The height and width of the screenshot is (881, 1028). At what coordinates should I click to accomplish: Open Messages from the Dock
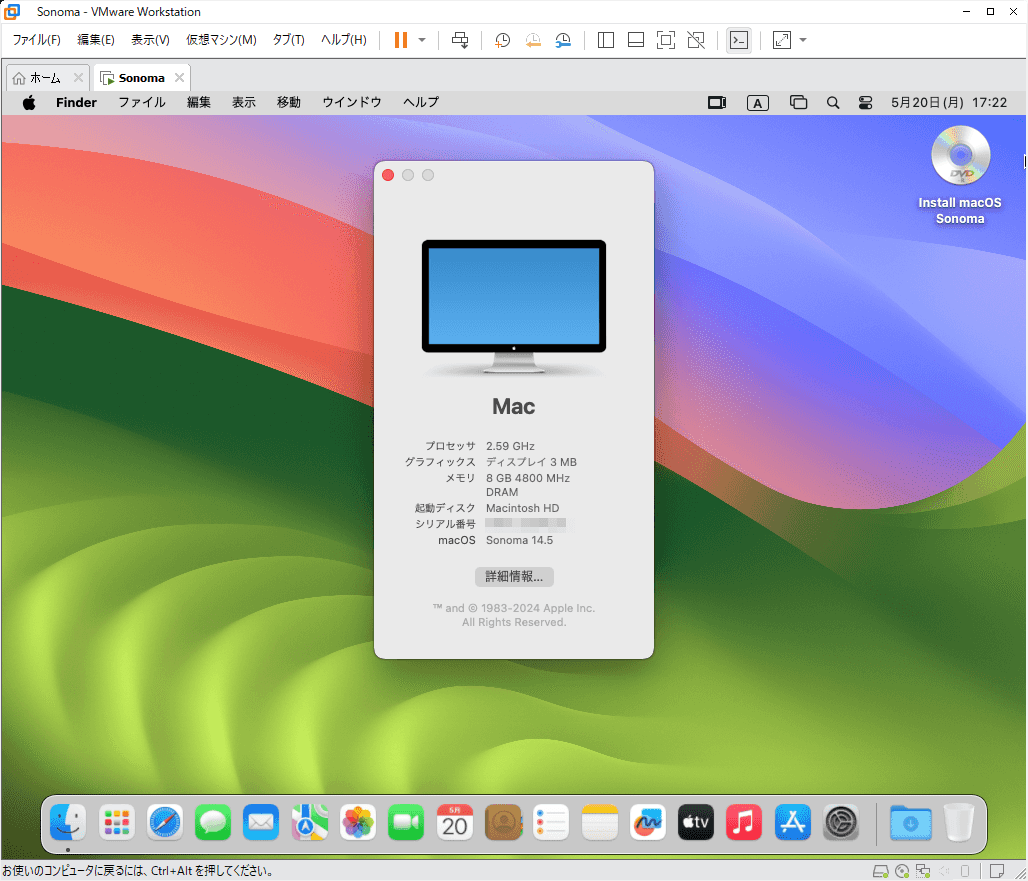[x=213, y=822]
